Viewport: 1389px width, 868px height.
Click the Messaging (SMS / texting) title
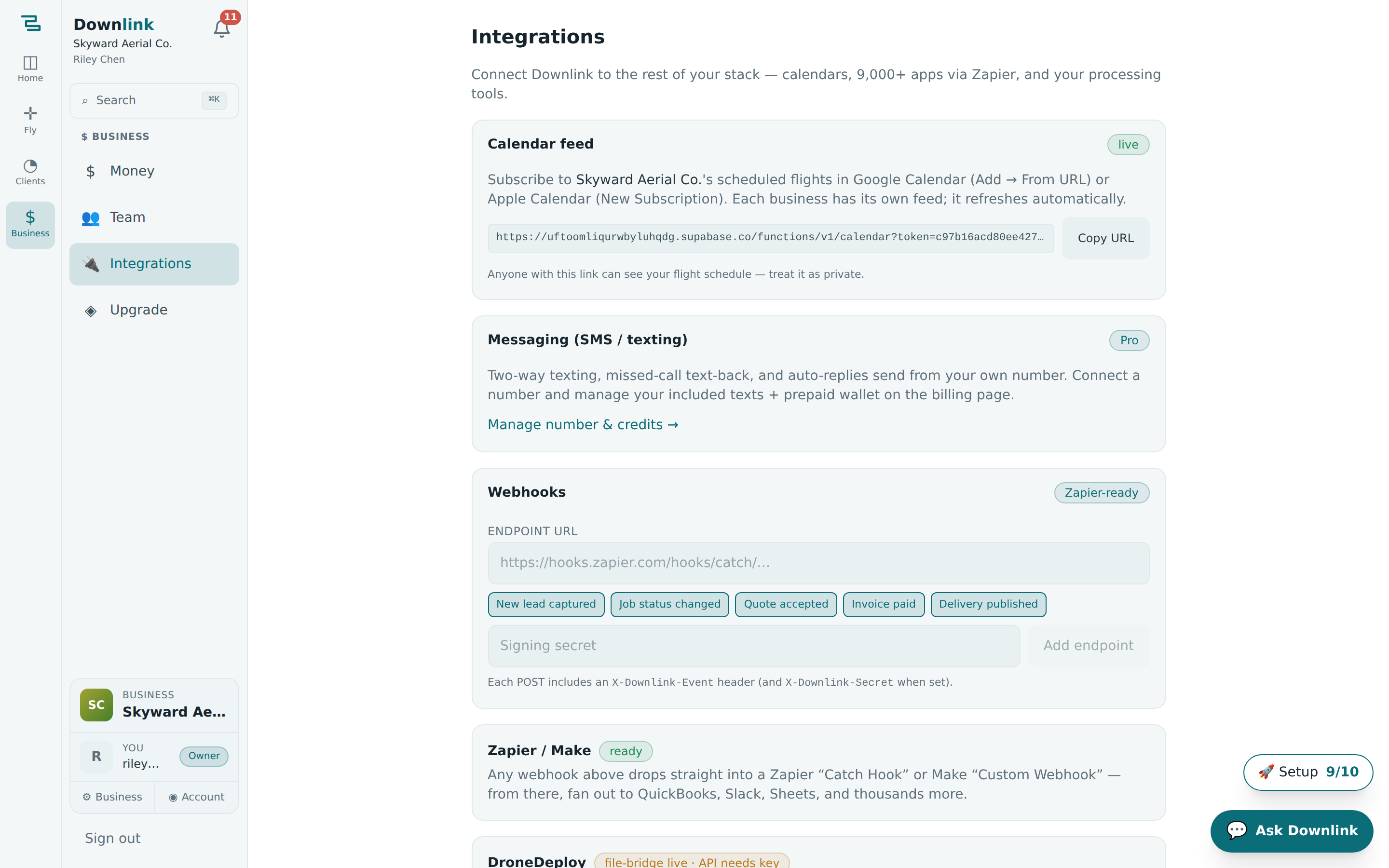[x=587, y=340]
